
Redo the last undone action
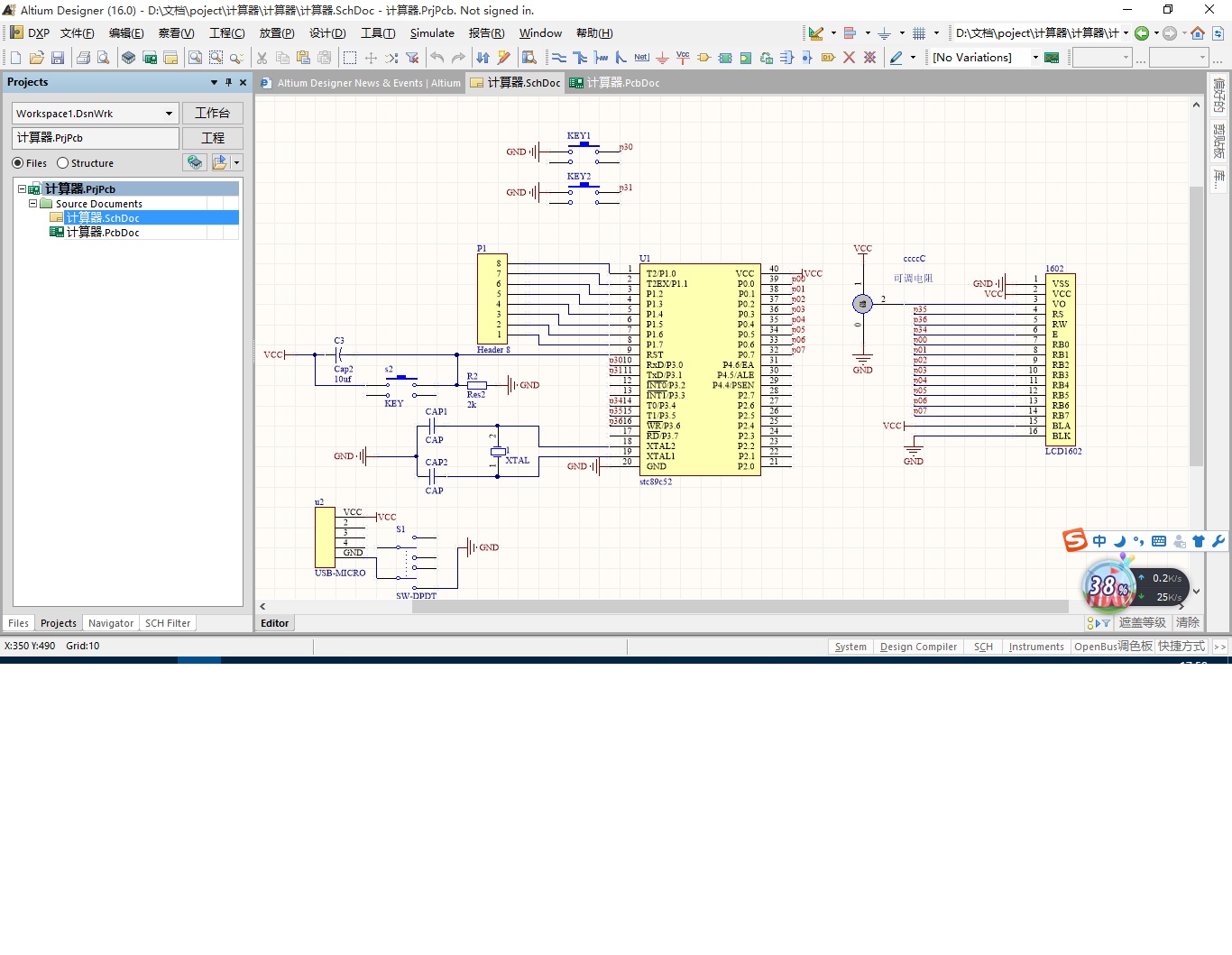458,58
